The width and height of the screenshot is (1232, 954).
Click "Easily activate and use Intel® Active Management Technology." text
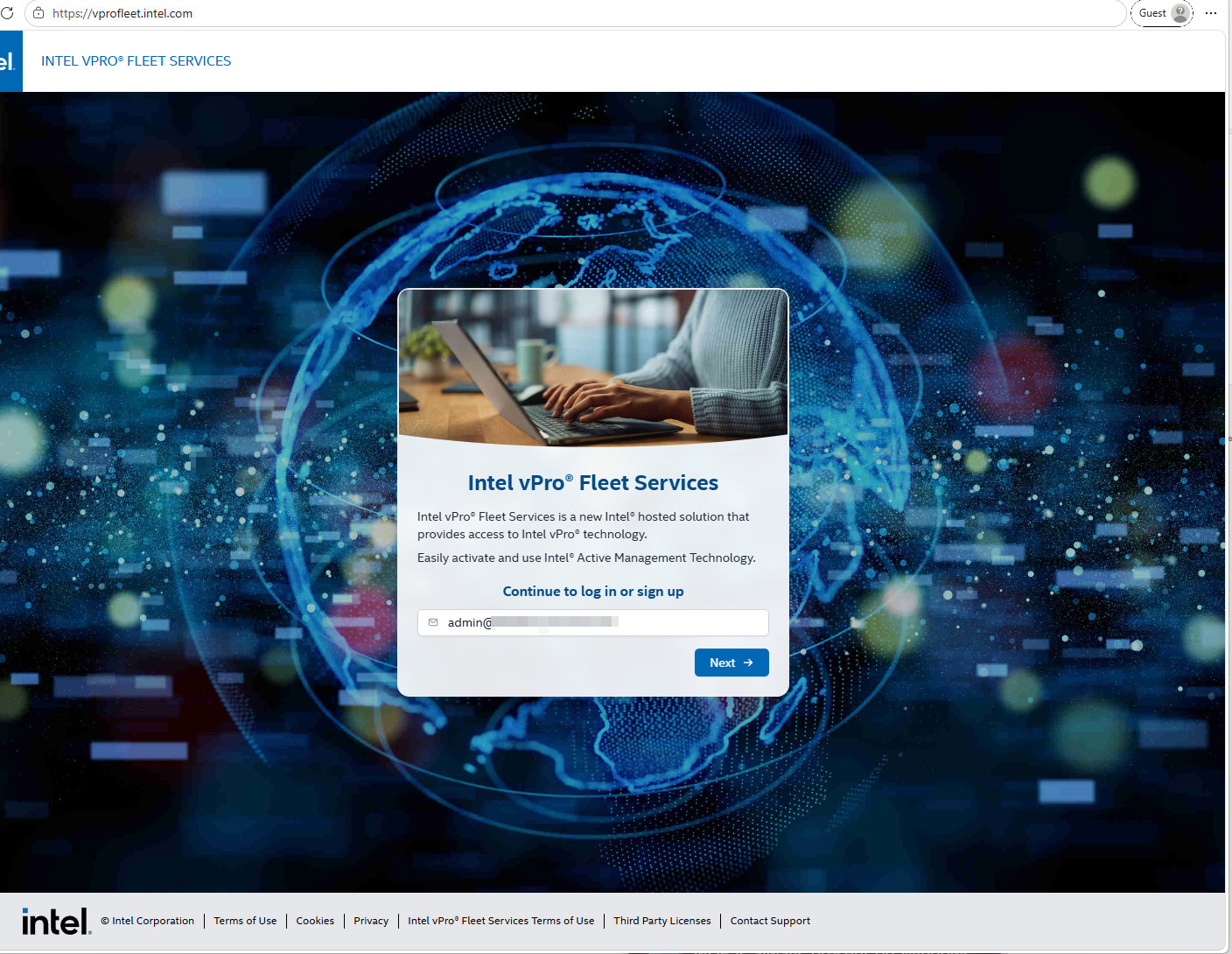coord(586,558)
